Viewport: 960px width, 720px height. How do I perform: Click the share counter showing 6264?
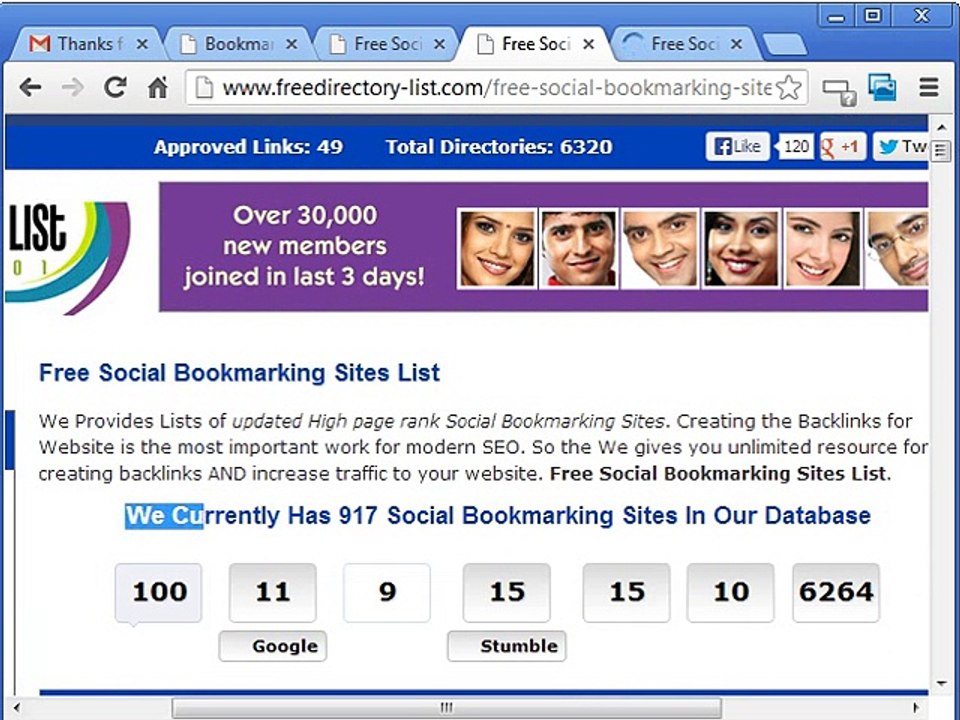click(836, 593)
